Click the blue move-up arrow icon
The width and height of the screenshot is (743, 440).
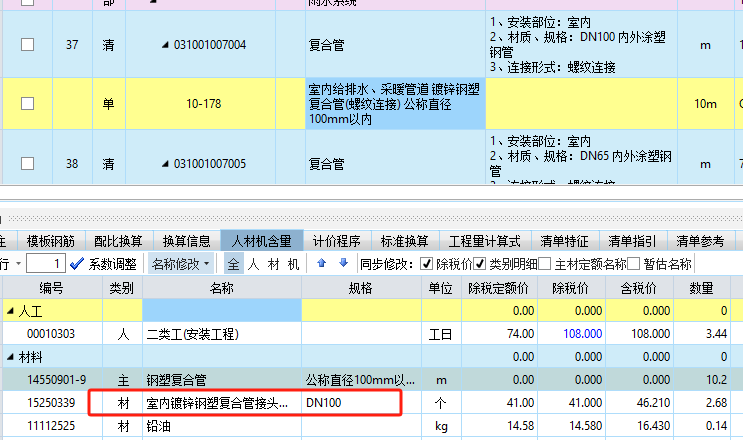tap(322, 263)
